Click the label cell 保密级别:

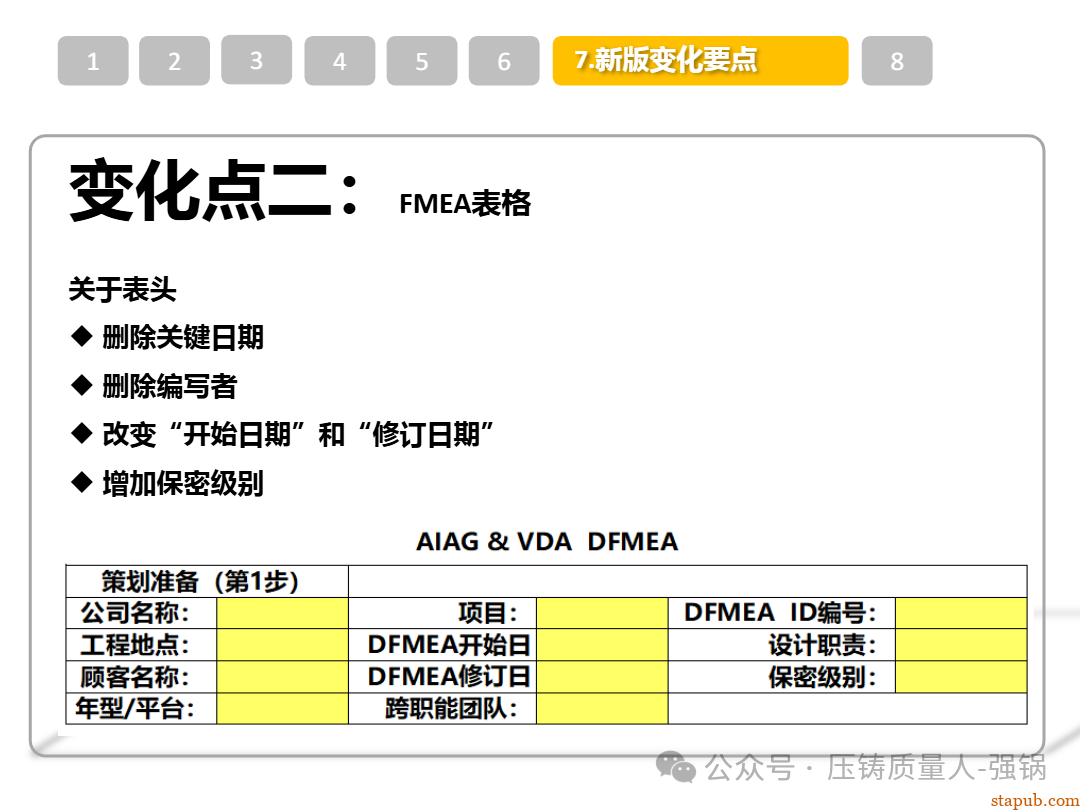(x=782, y=676)
